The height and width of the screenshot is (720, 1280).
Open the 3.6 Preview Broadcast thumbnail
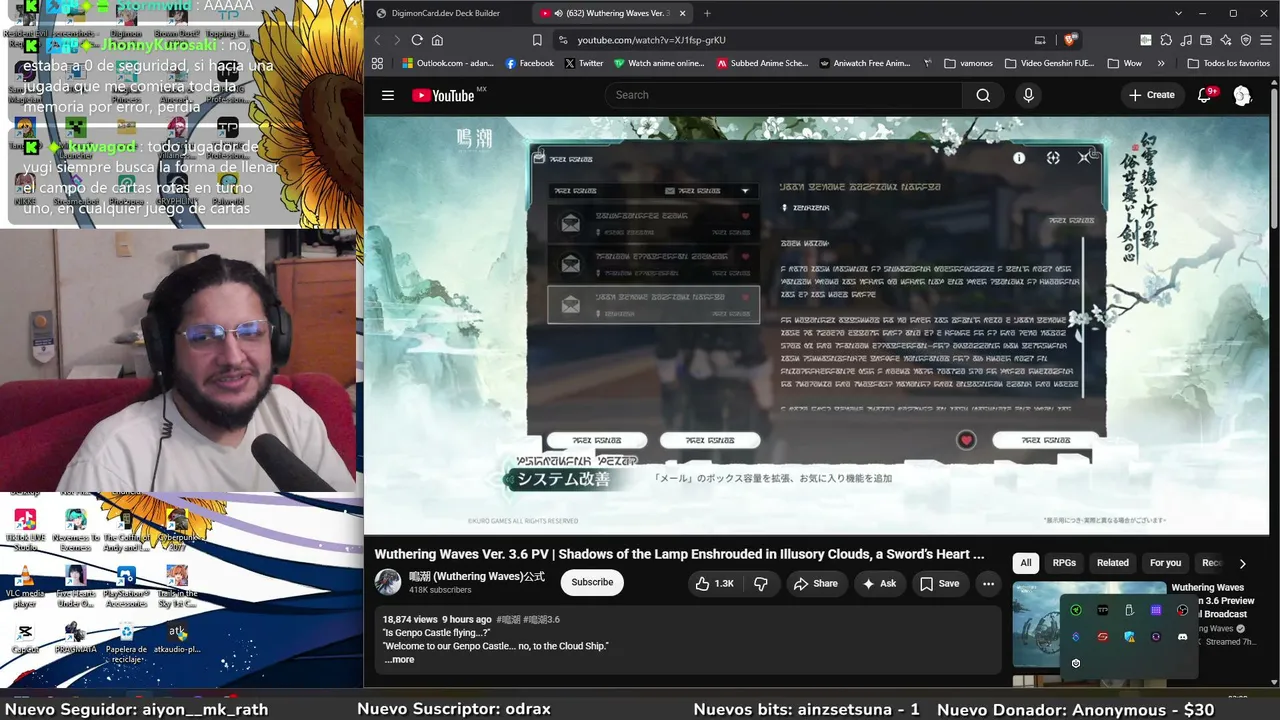click(x=1089, y=624)
